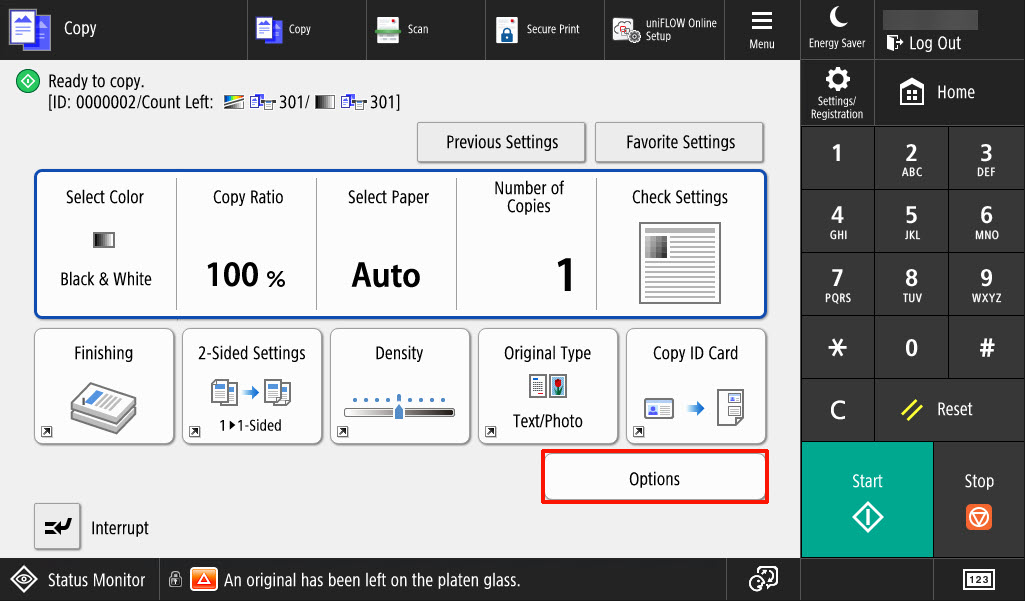Tap numeric key 6 MNO

[986, 221]
